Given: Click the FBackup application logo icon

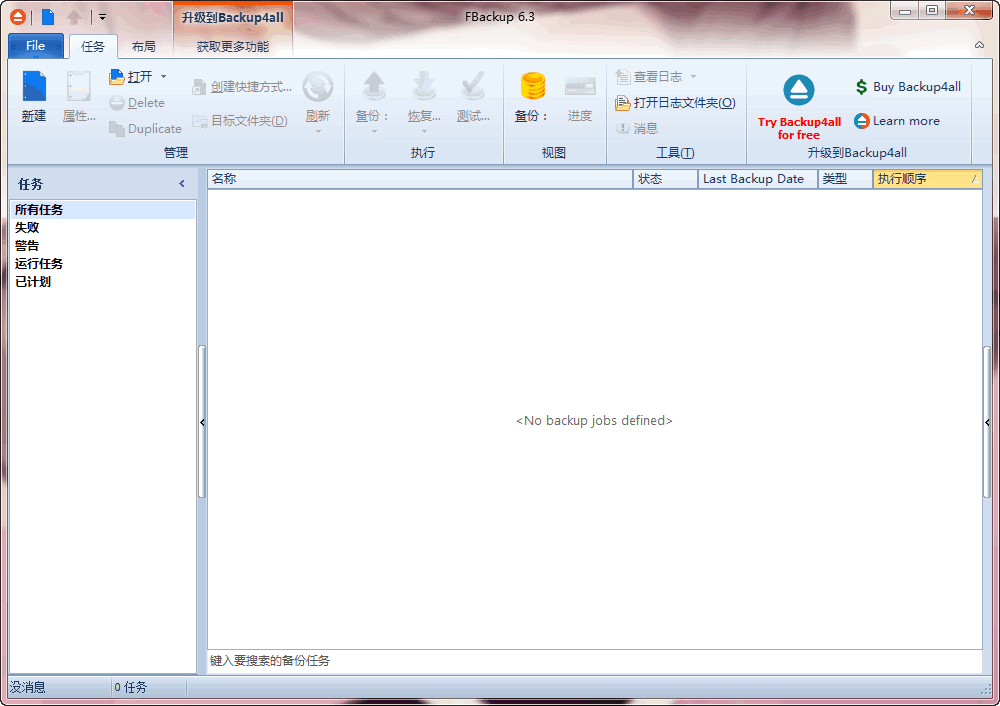Looking at the screenshot, I should [x=17, y=17].
